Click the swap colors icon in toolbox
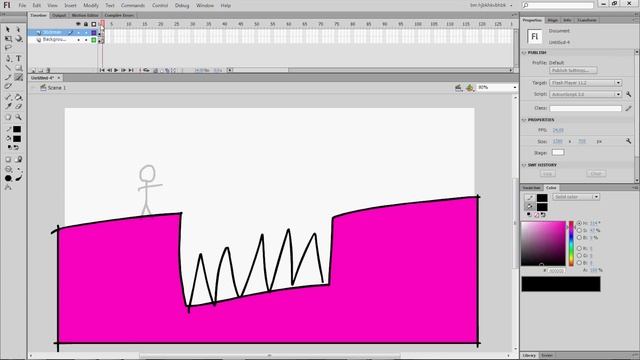This screenshot has width=640, height=360. click(16, 147)
